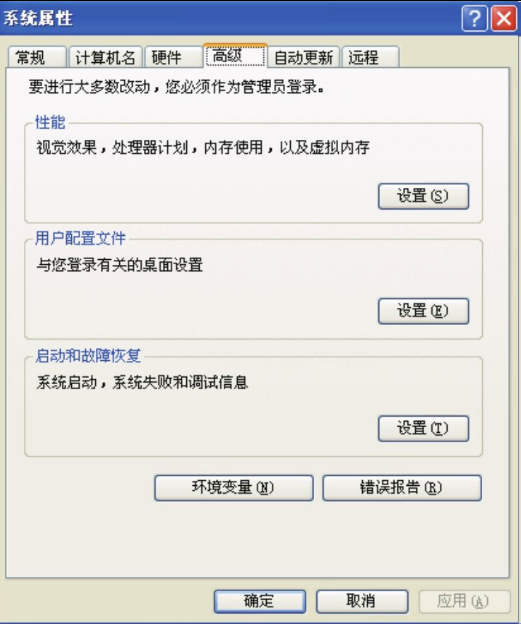Screen dimensions: 521x624
Task: Switch to the 常规 tab
Action: pos(37,57)
